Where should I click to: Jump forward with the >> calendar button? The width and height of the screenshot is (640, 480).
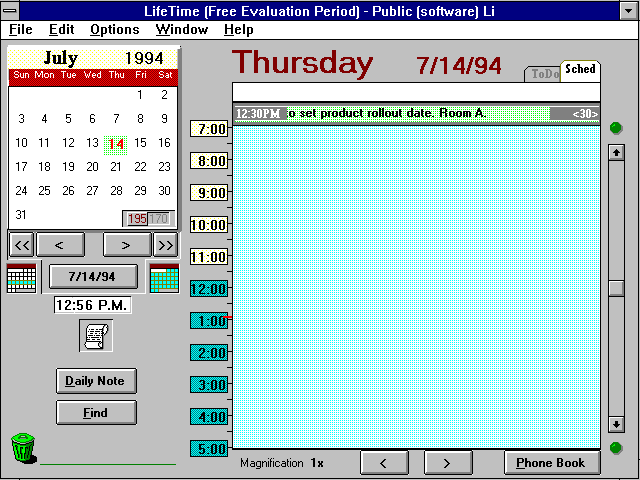pos(165,245)
